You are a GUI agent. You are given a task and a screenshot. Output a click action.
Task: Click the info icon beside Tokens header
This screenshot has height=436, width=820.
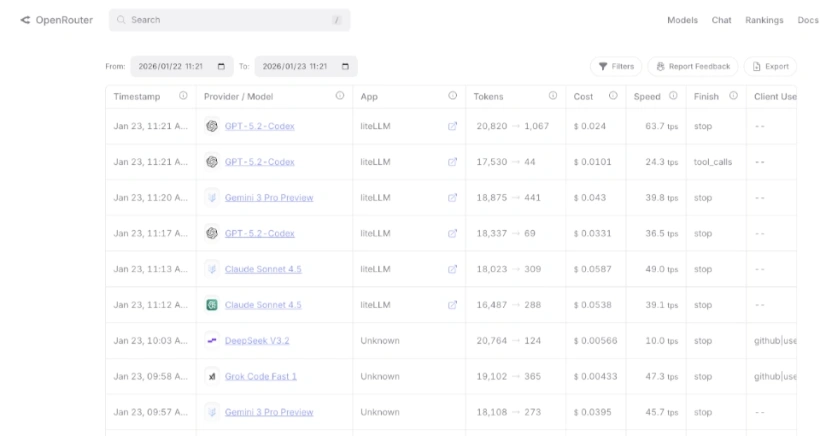(553, 97)
